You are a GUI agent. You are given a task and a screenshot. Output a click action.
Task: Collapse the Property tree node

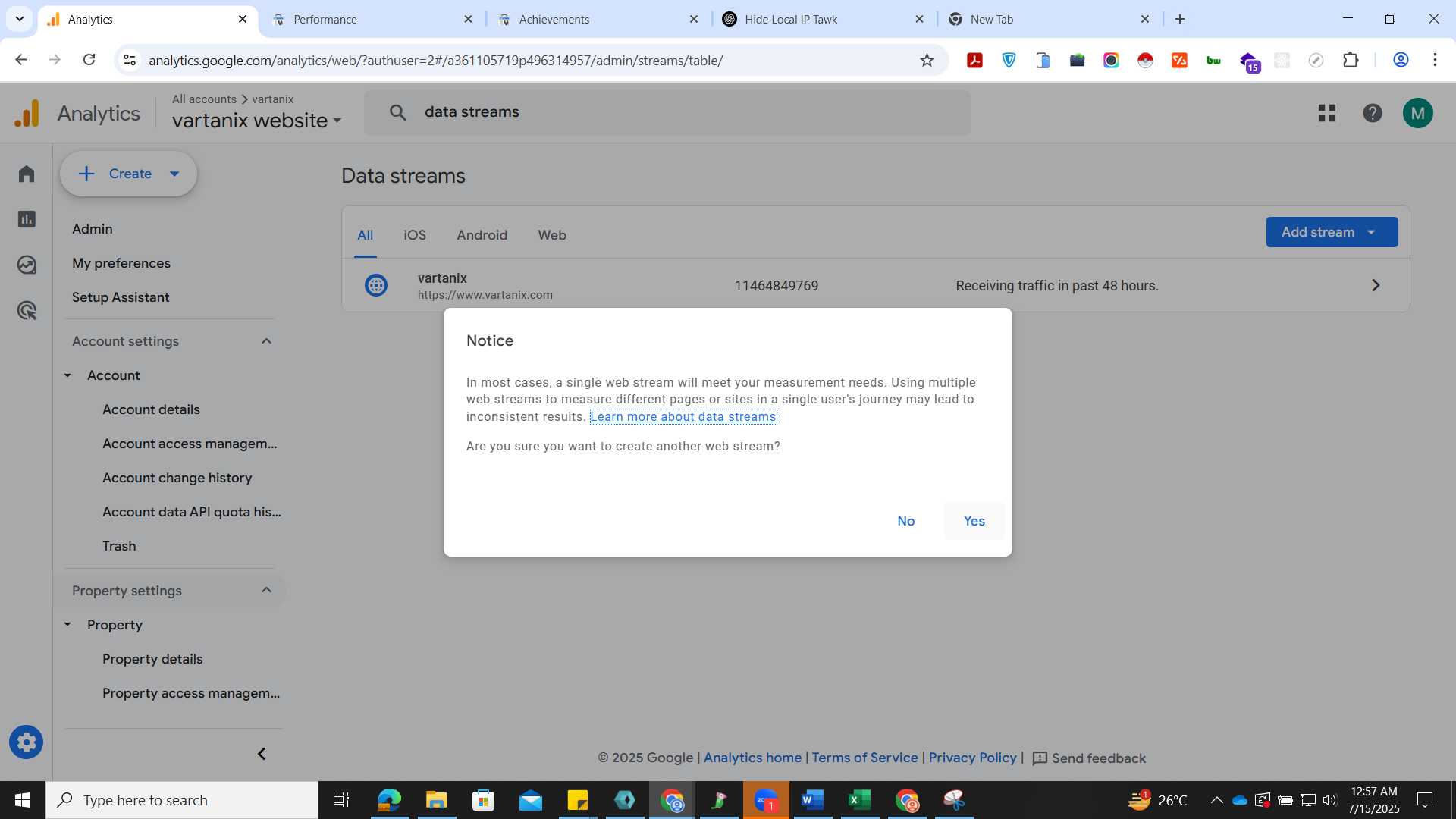coord(67,625)
